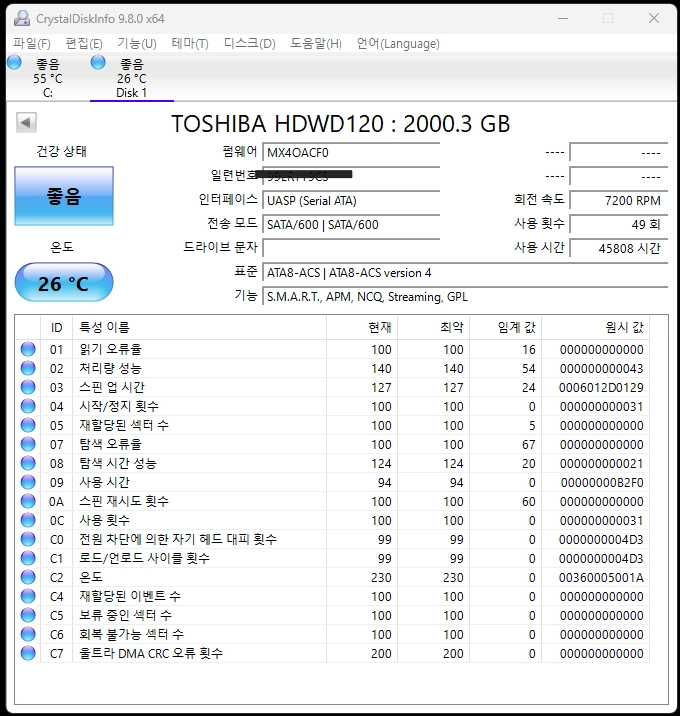The height and width of the screenshot is (716, 680).
Task: Select the 전원 차단에 의한 자기 헤드 대피 횟수 row
Action: tap(332, 539)
